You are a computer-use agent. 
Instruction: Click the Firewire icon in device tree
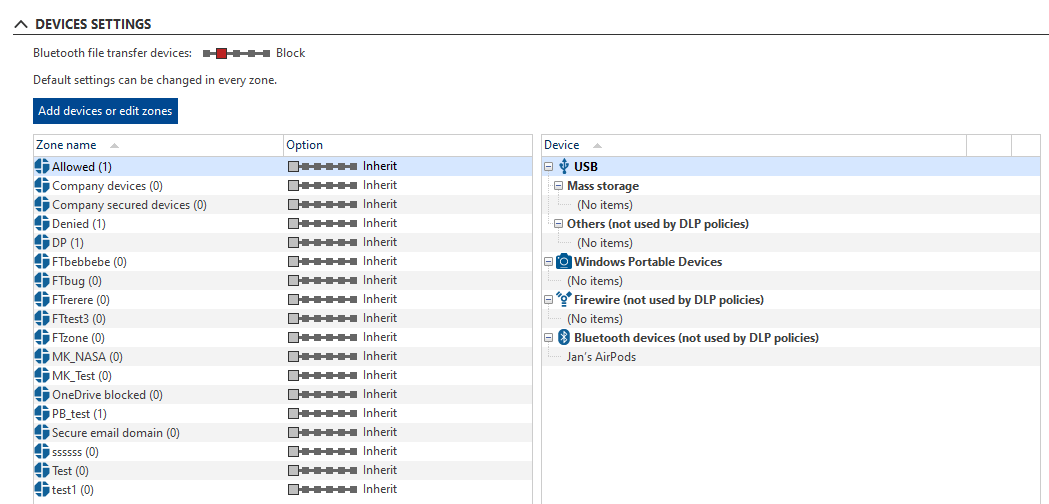click(564, 300)
